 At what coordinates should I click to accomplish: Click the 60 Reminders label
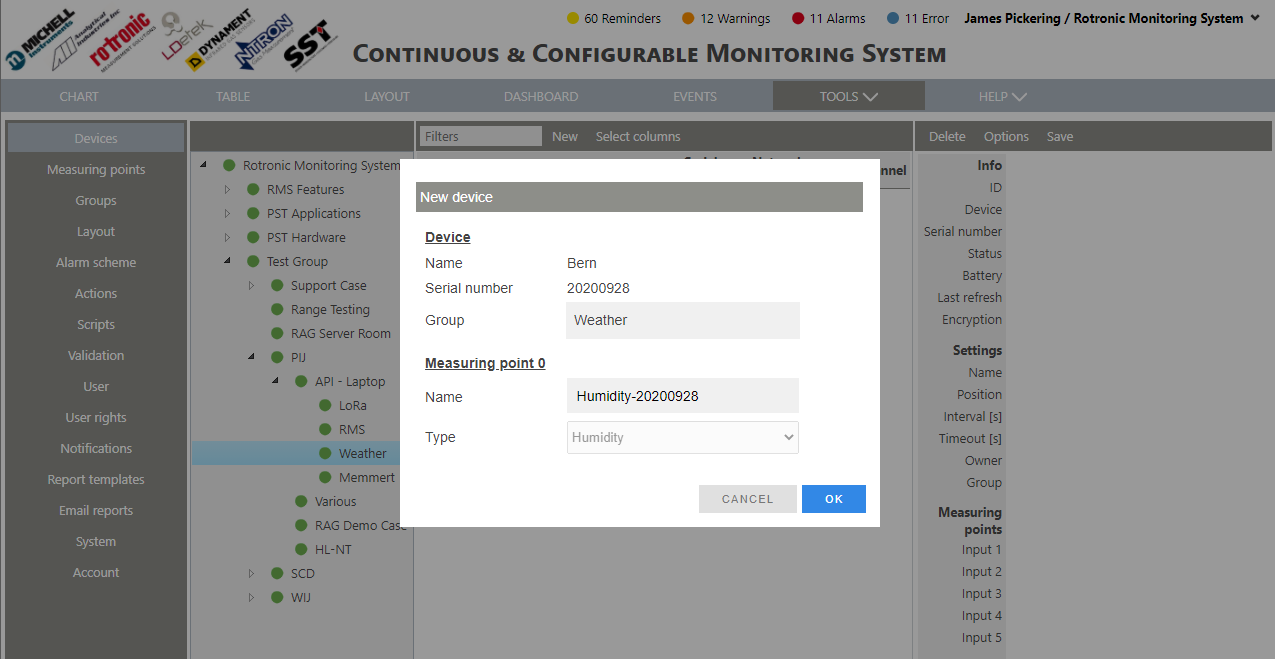(622, 18)
